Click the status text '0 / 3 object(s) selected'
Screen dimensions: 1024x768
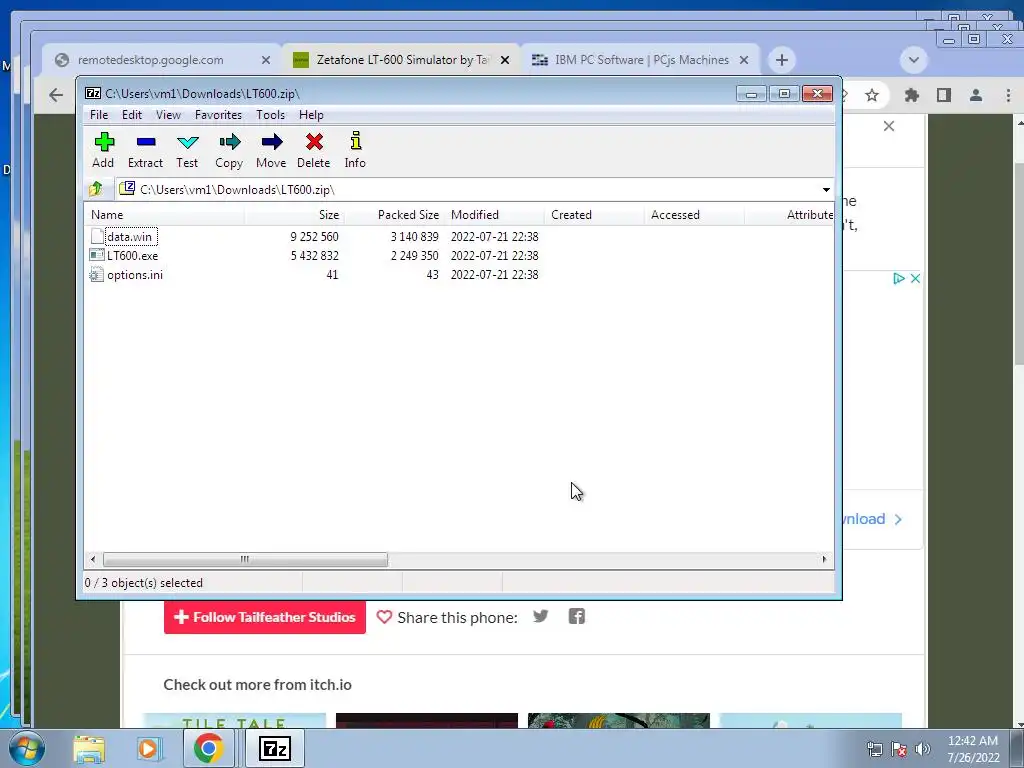[x=144, y=583]
